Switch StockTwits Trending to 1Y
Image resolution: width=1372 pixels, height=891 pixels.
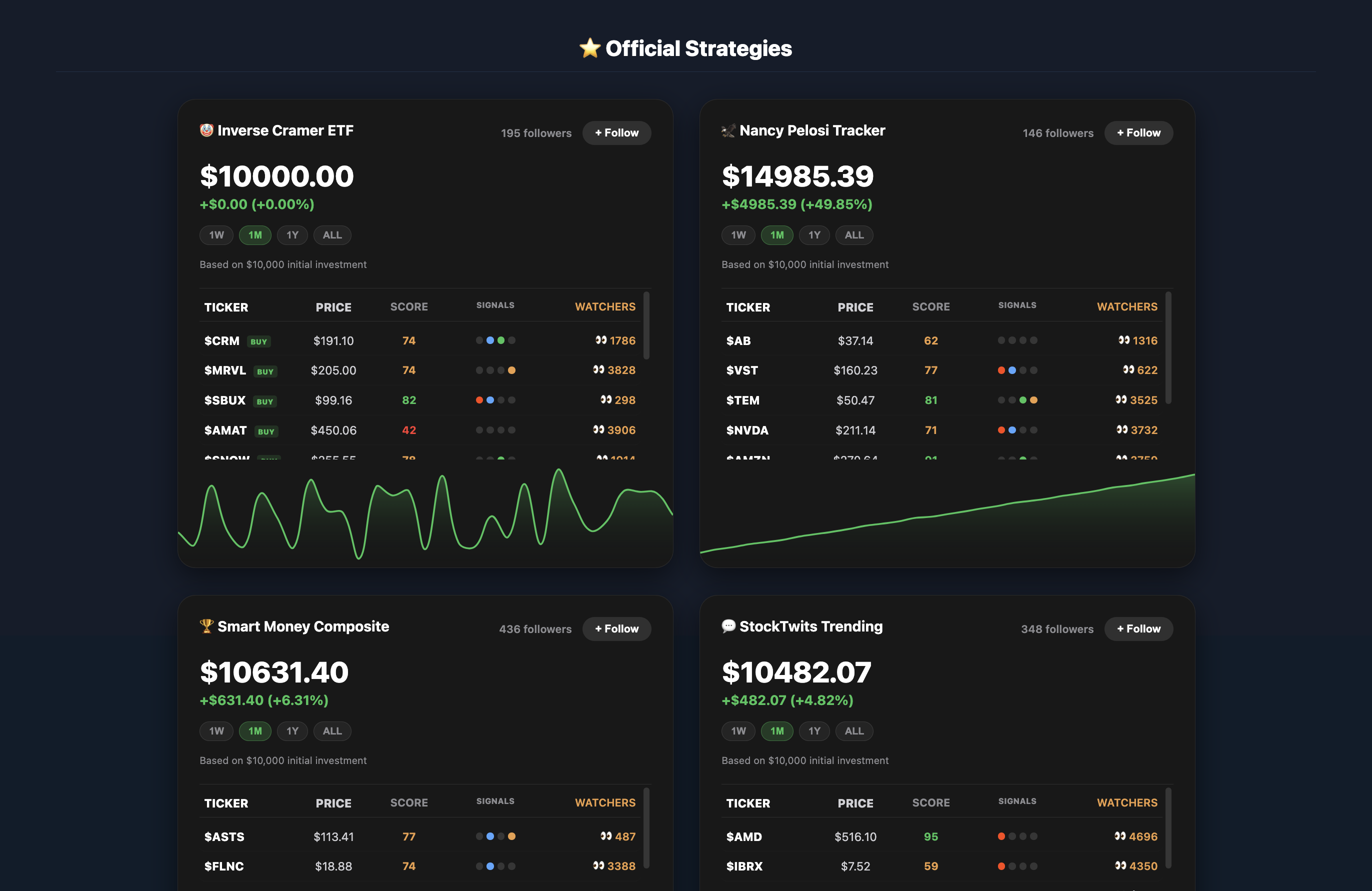tap(814, 731)
